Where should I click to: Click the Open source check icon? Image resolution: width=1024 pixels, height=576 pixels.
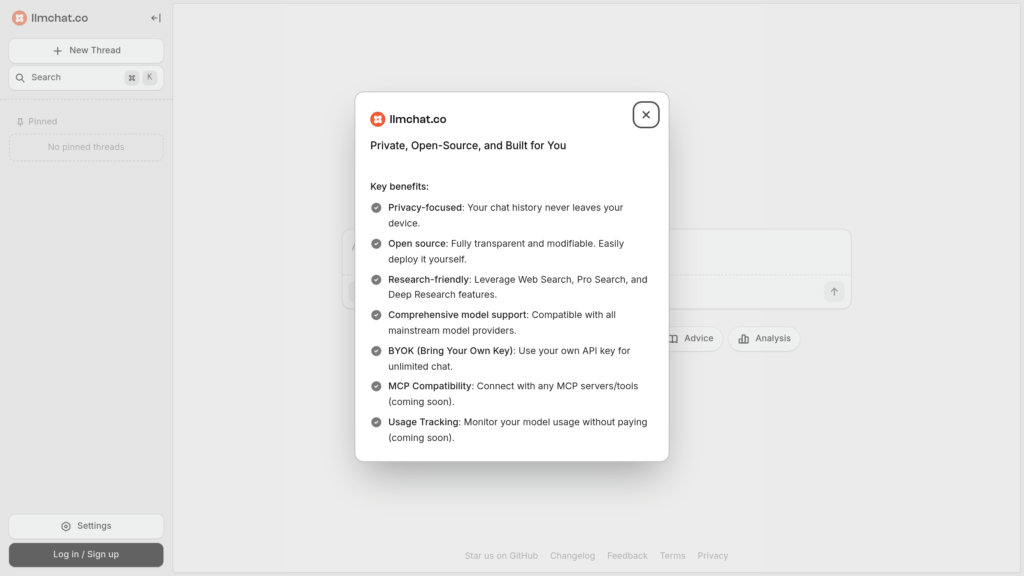[x=376, y=244]
